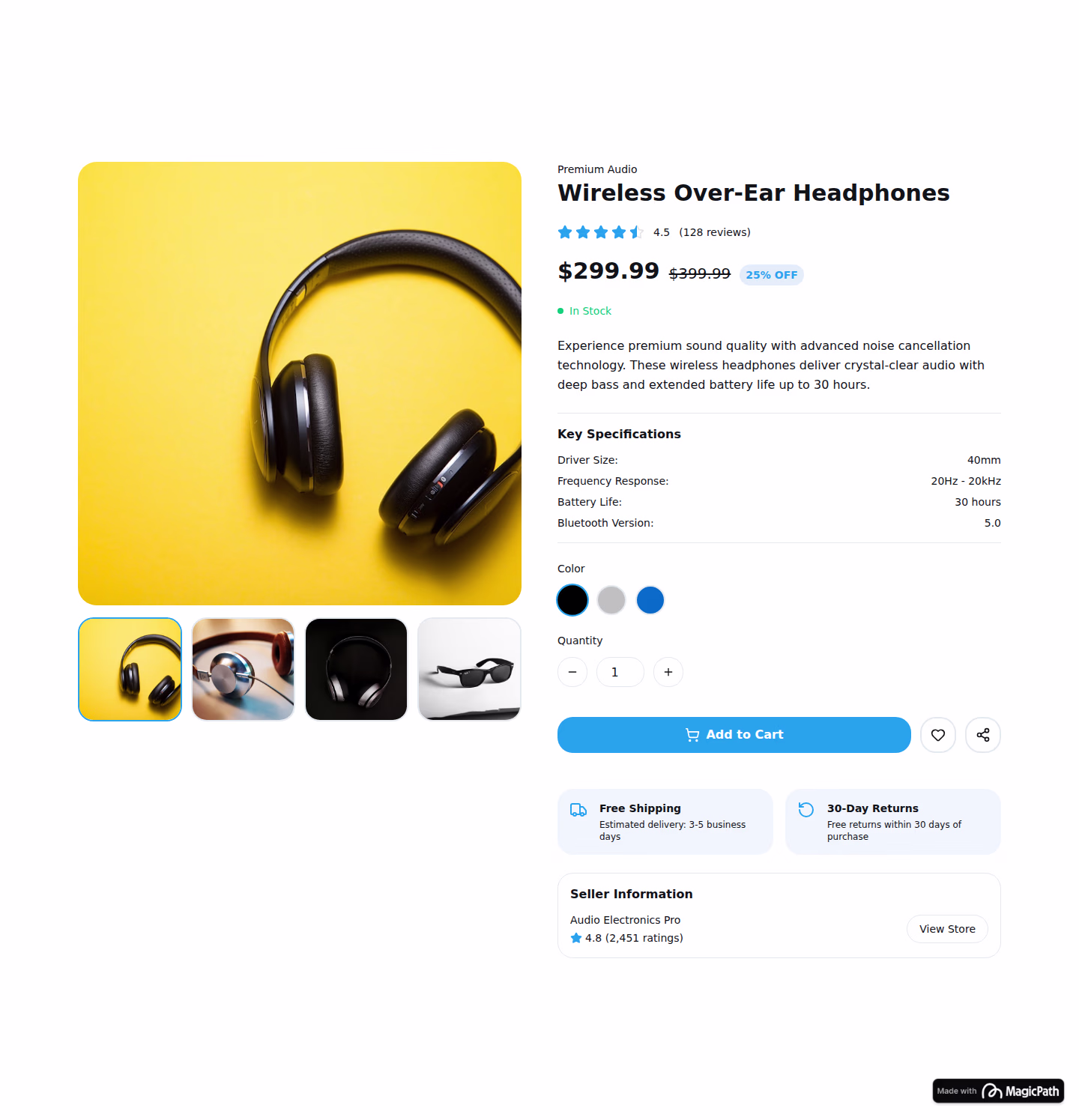Decrease quantity with minus button
This screenshot has width=1079, height=1120.
click(572, 672)
